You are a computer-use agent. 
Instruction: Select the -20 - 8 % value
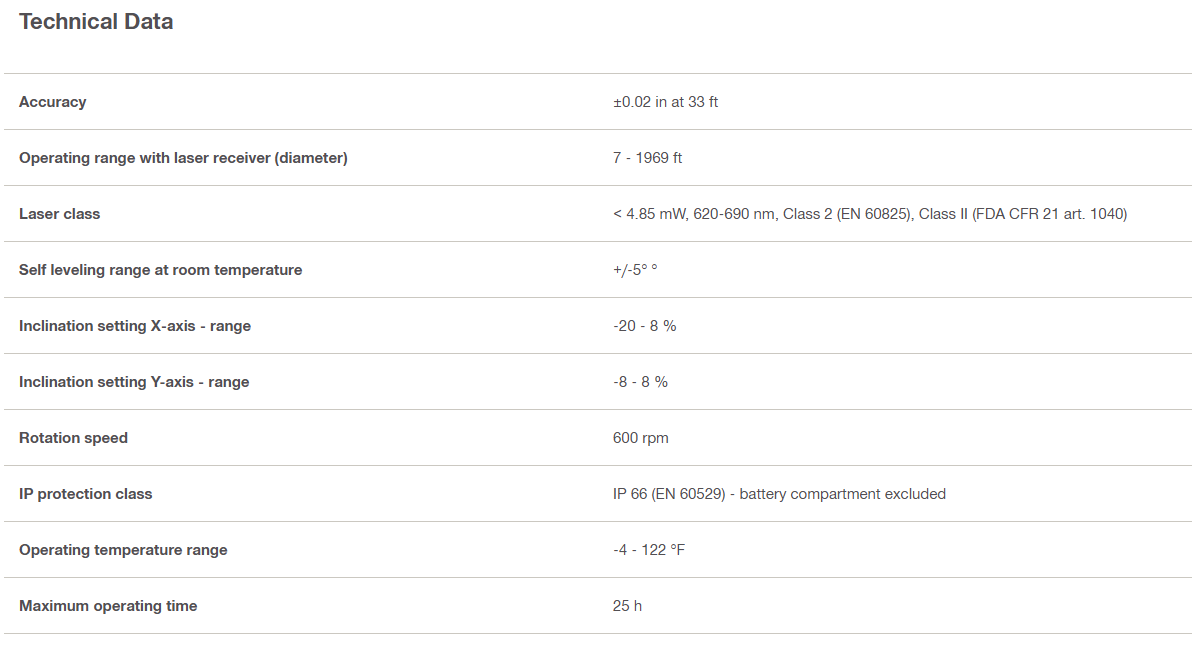644,326
